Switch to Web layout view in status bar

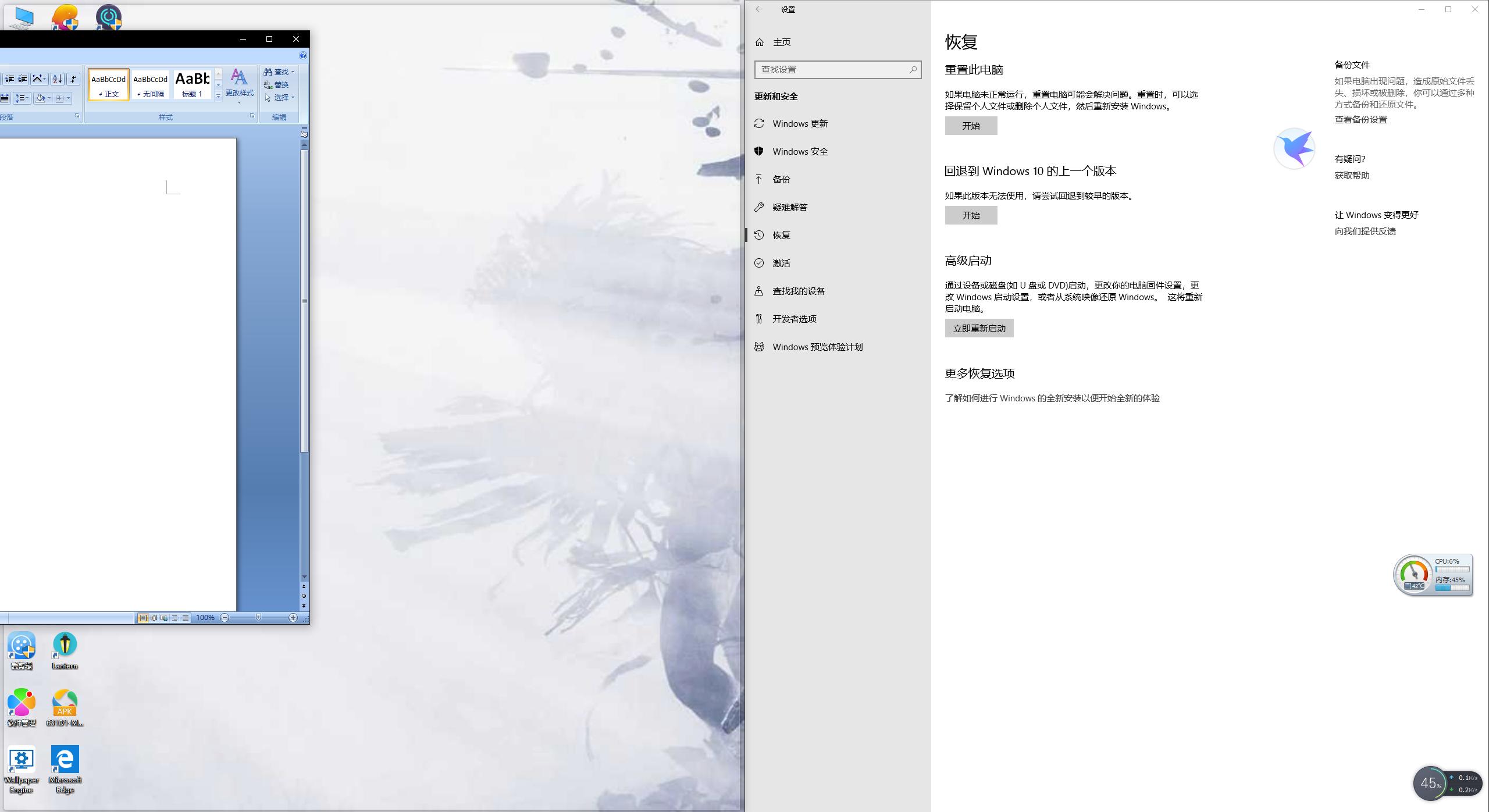tap(164, 618)
